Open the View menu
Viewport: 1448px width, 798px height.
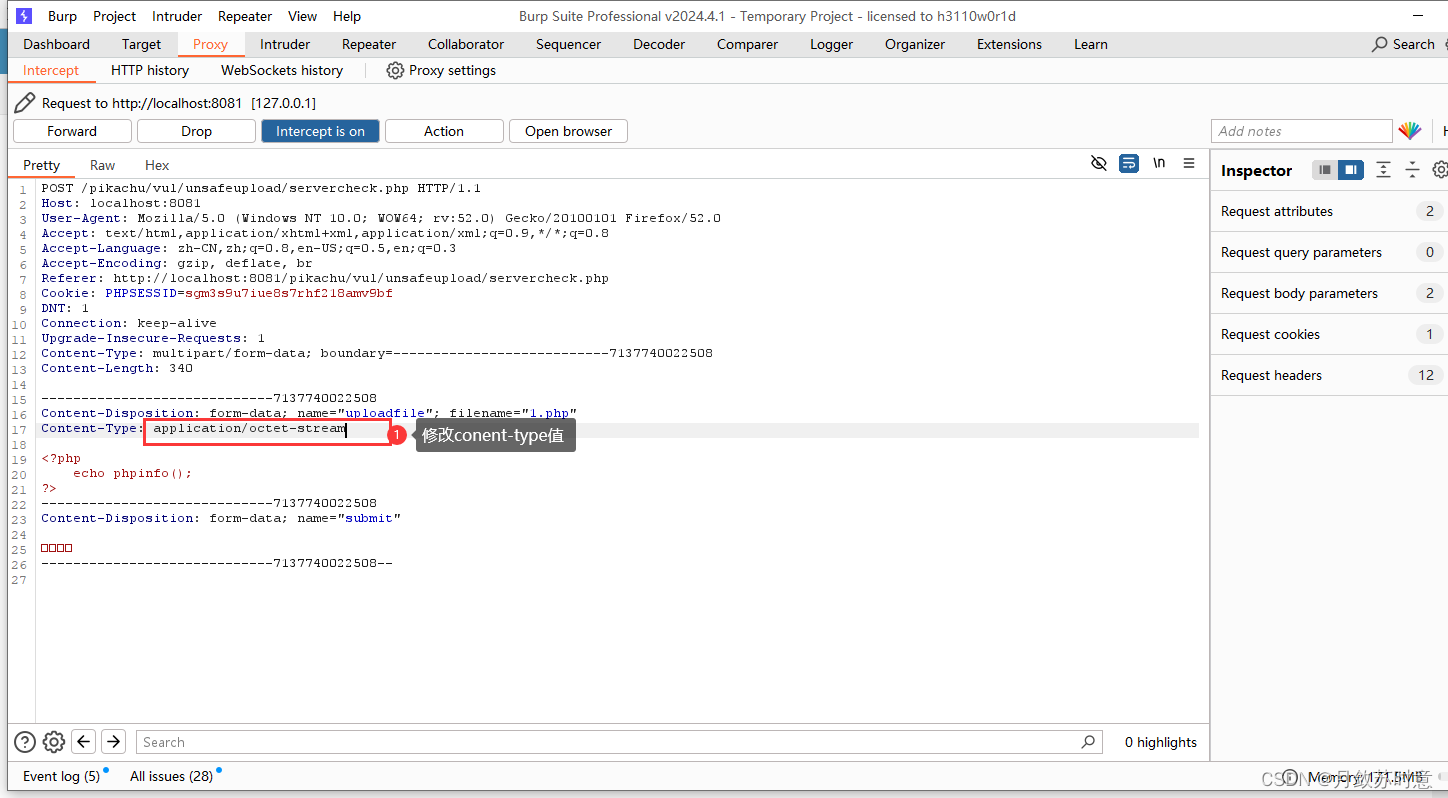(x=302, y=16)
